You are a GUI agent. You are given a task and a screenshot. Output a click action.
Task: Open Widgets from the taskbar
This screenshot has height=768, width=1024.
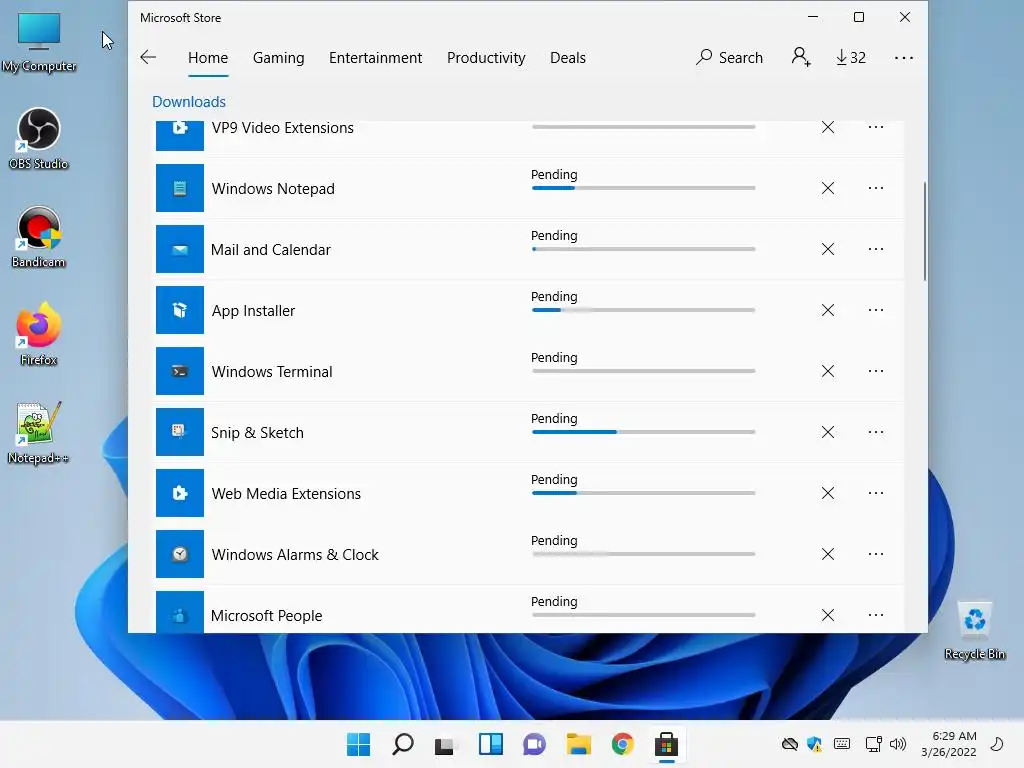[x=490, y=744]
